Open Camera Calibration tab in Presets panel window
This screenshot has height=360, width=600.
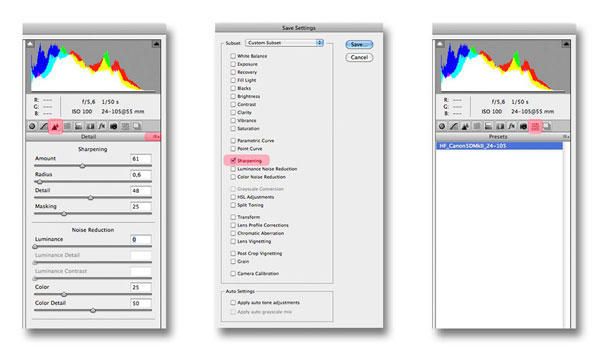pos(523,126)
